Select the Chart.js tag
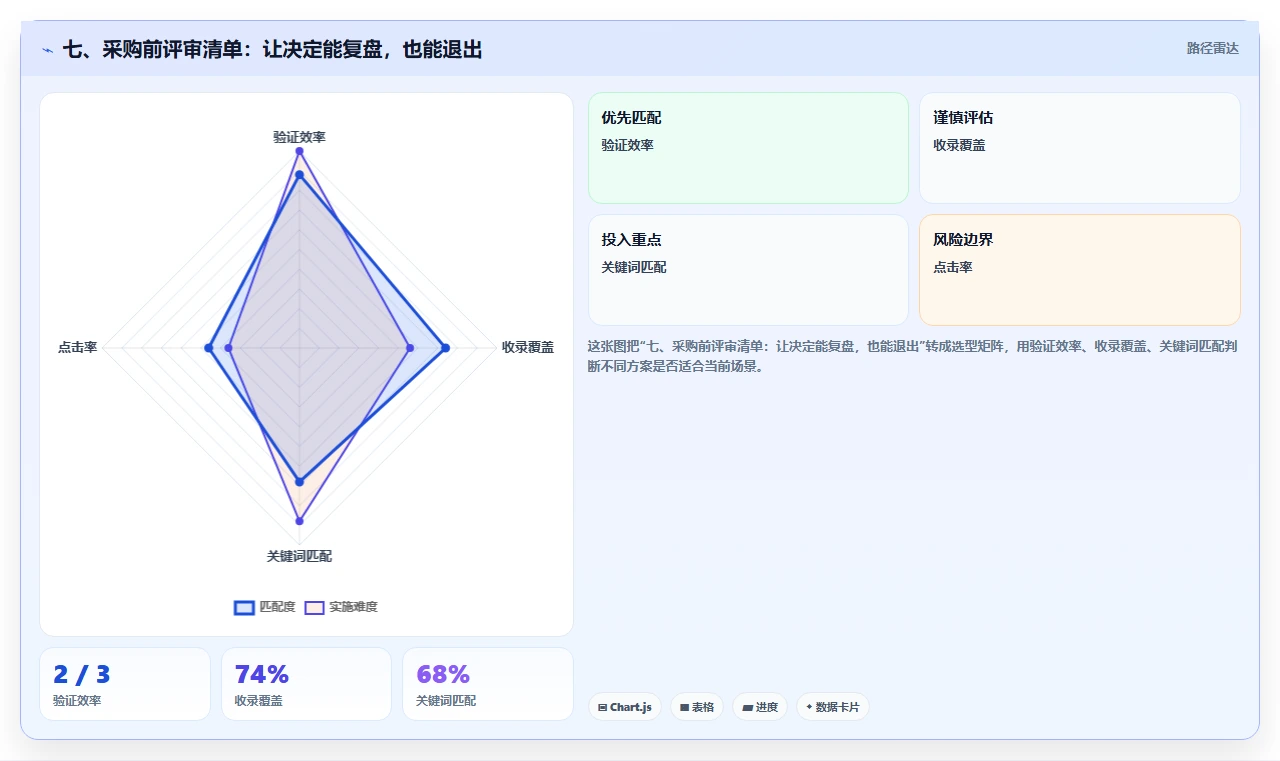The image size is (1280, 761). (x=624, y=707)
